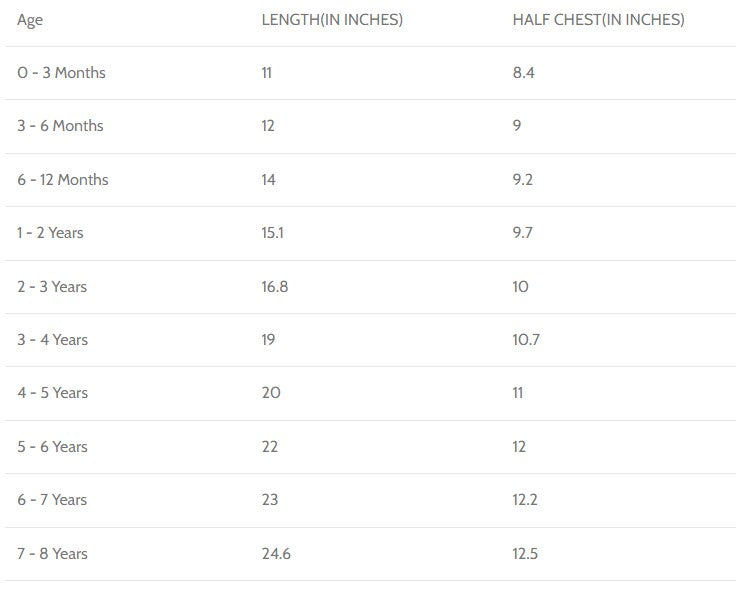The image size is (736, 589).
Task: Select the 12.5 half chest value
Action: pos(525,554)
